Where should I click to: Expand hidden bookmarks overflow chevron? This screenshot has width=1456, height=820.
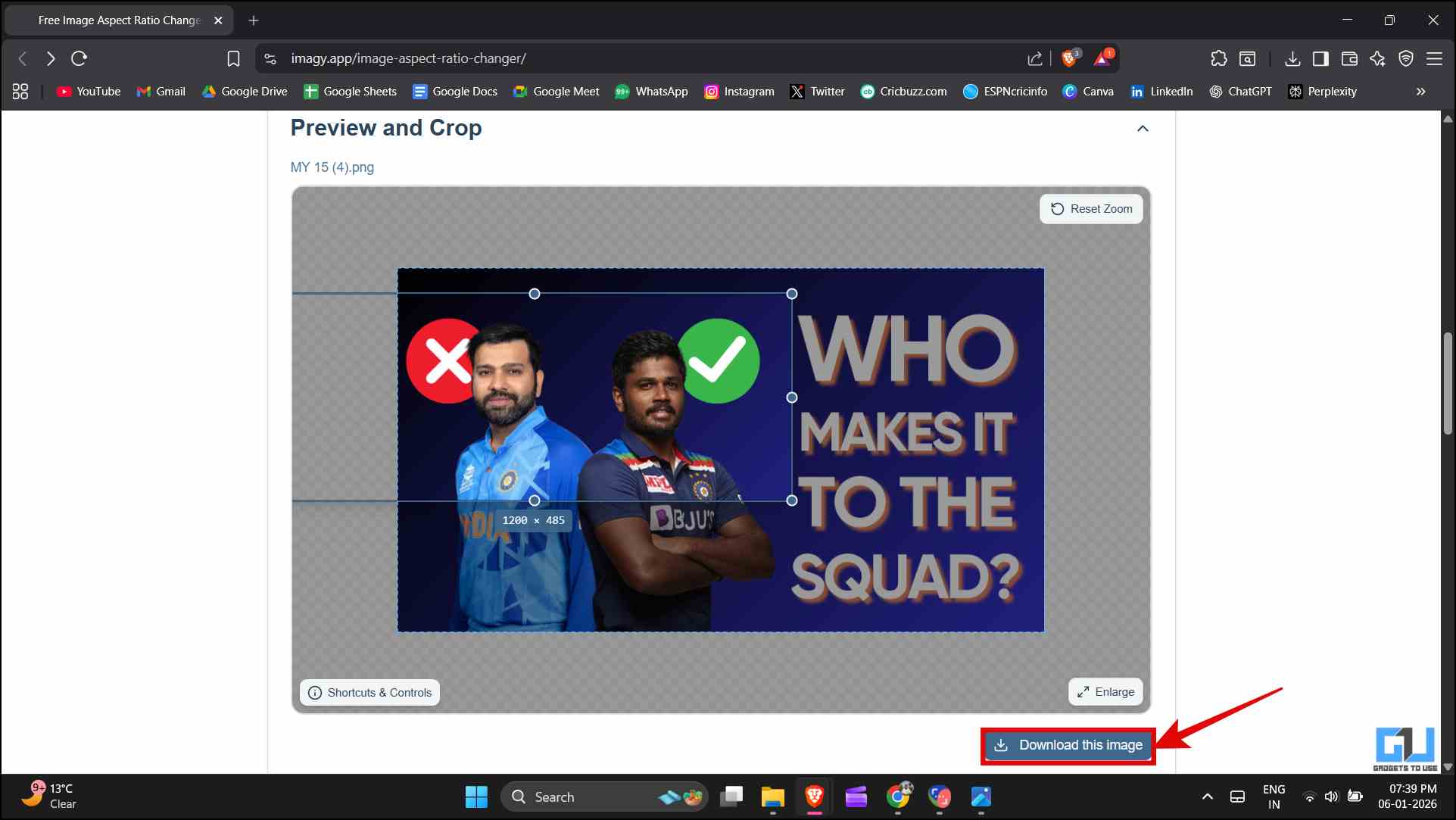[x=1420, y=92]
